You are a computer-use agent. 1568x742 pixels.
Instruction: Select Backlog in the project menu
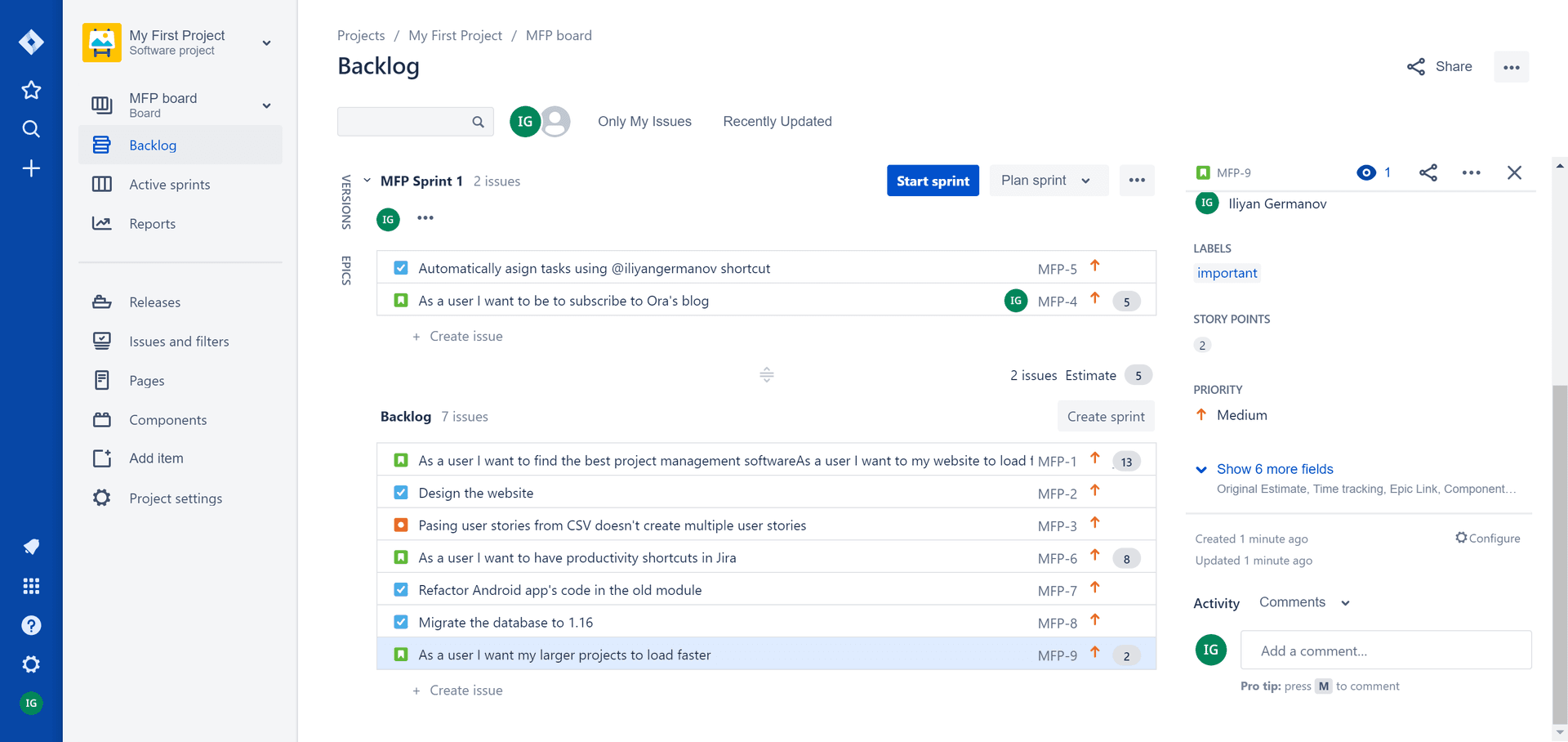(153, 145)
